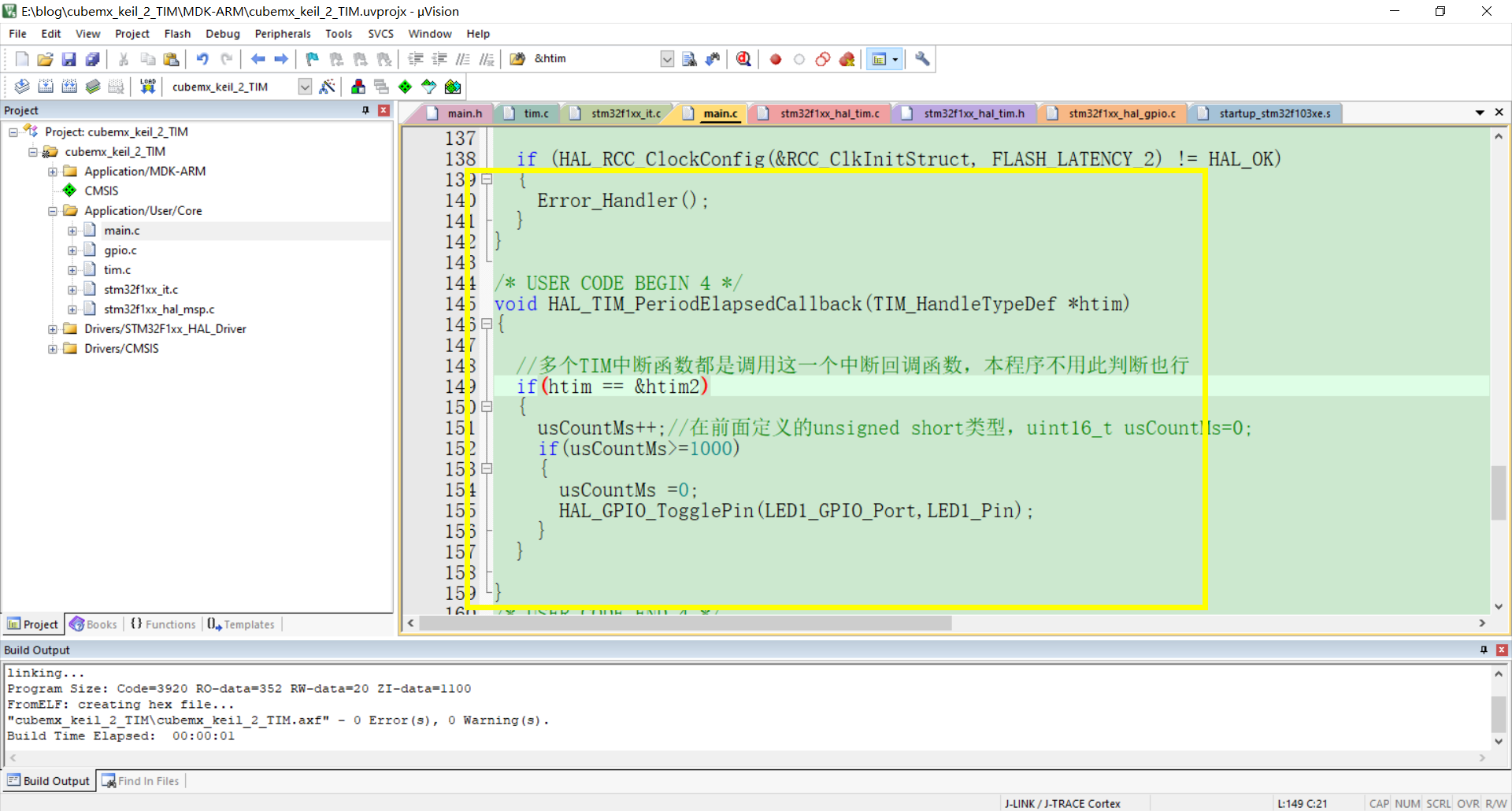Switch to the startup_stm32f103xe.s tab
Viewport: 1512px width, 811px height.
[x=1267, y=113]
